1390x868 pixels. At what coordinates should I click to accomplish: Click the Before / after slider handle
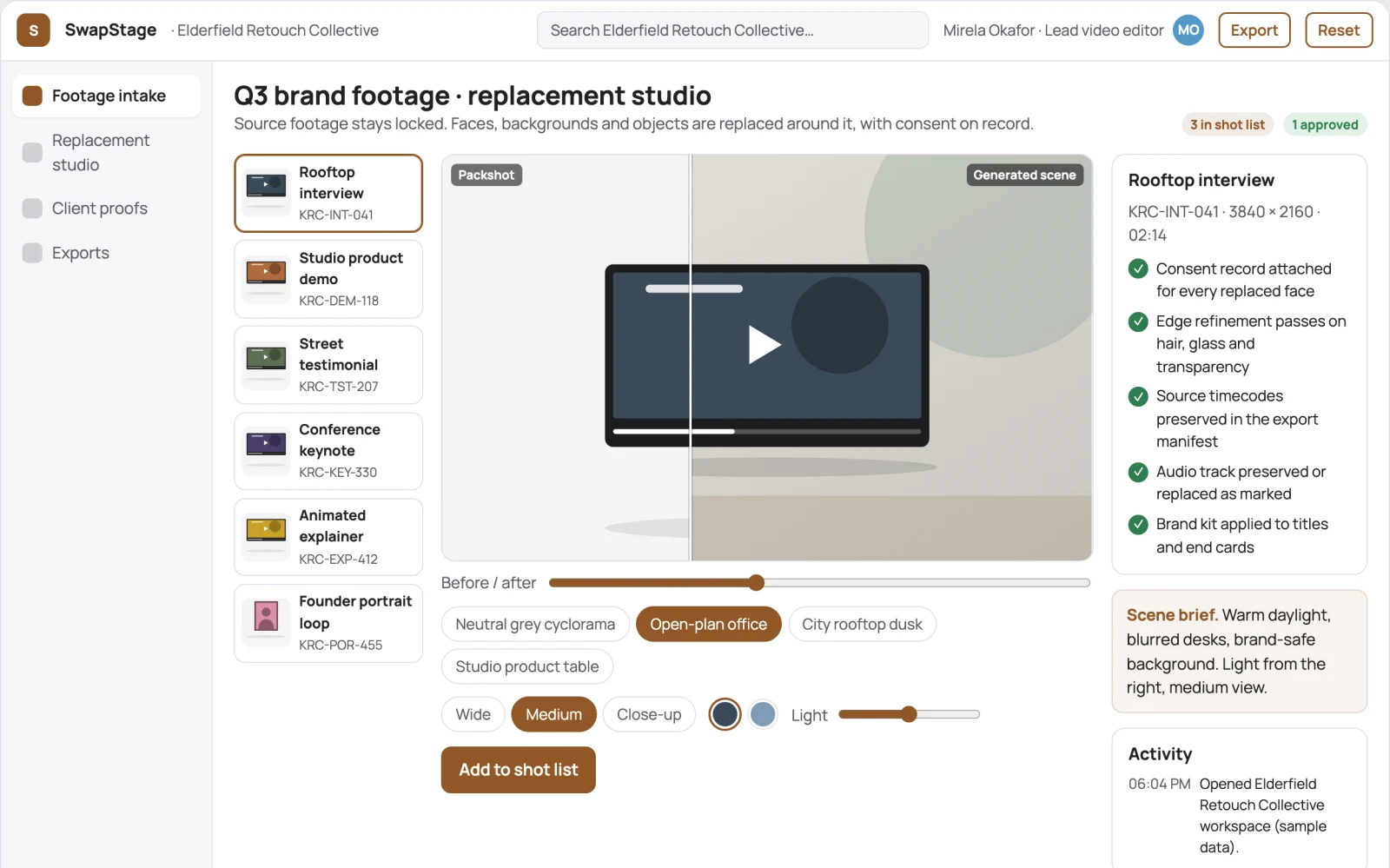pos(756,582)
